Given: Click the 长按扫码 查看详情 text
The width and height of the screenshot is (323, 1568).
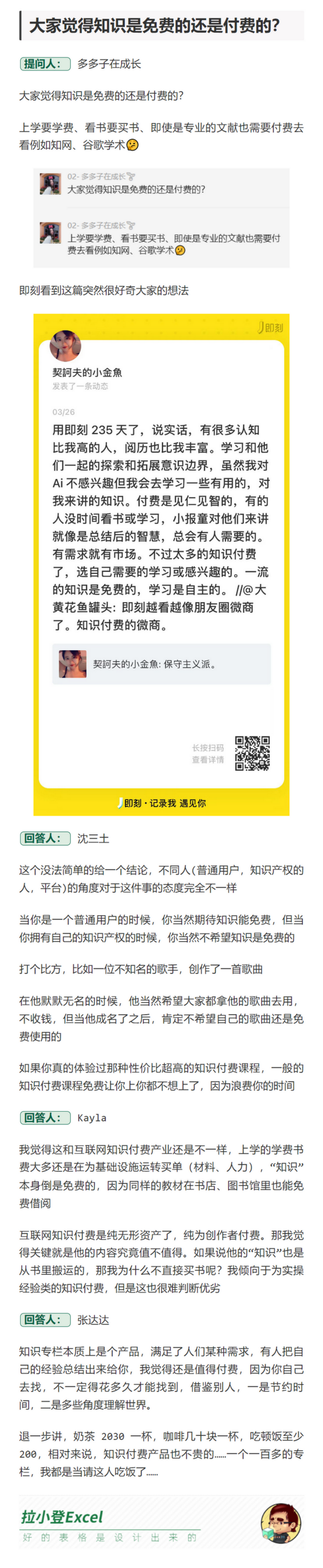Looking at the screenshot, I should (208, 754).
